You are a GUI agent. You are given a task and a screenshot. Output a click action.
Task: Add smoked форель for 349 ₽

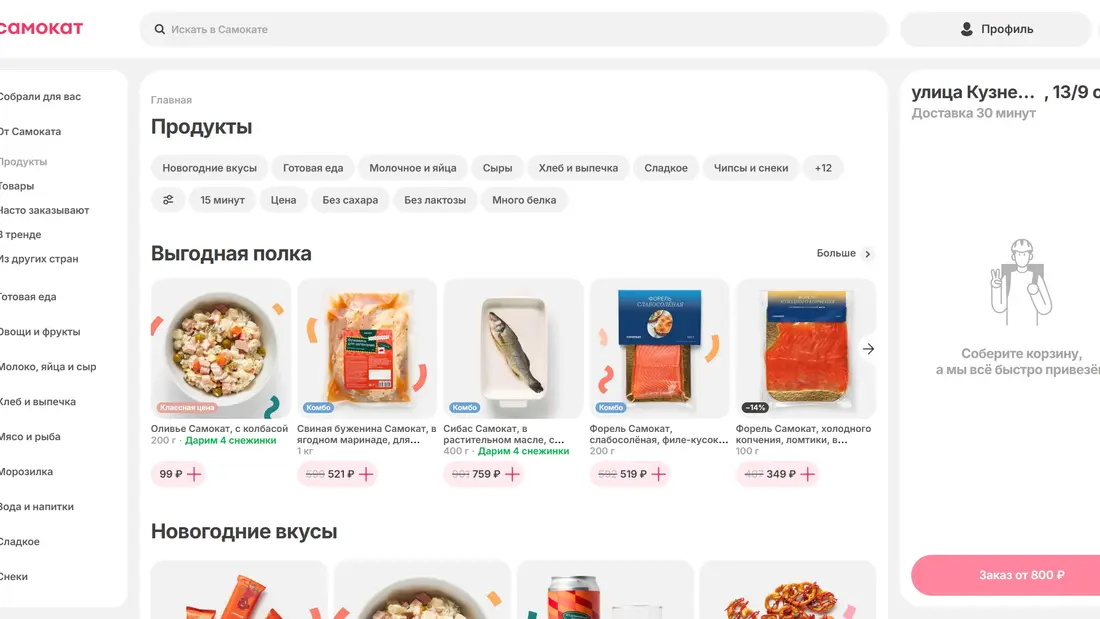point(807,474)
